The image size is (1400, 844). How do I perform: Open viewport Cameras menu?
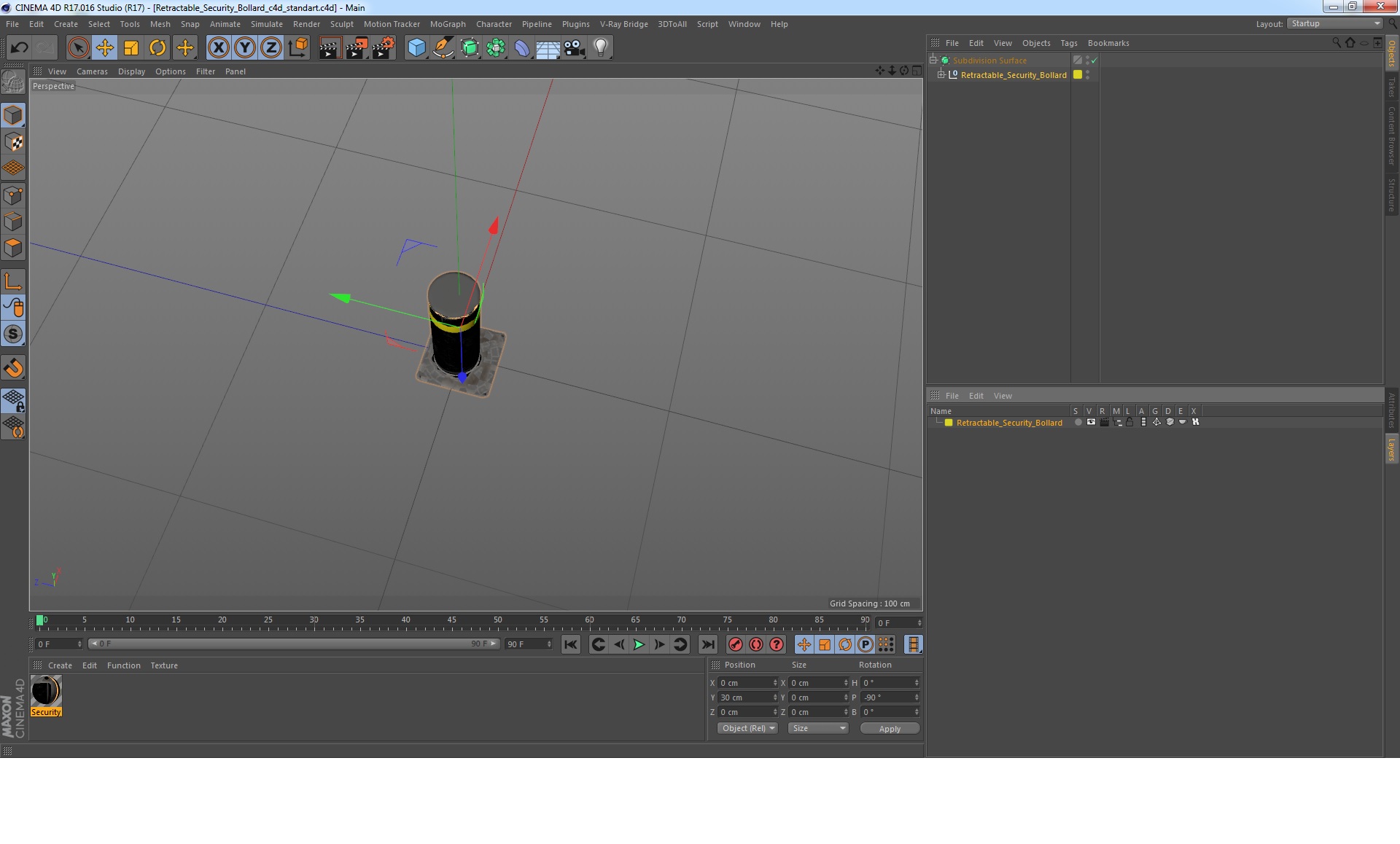pos(92,71)
